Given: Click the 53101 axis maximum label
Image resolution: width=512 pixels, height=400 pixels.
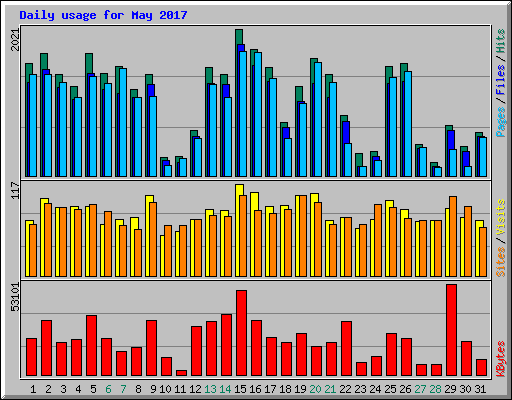Looking at the screenshot, I should (15, 297).
